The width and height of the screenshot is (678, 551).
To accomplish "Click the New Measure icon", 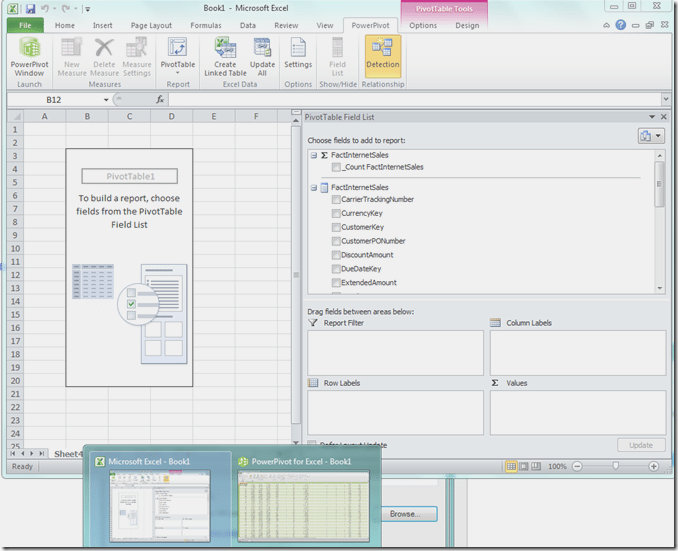I will [72, 48].
